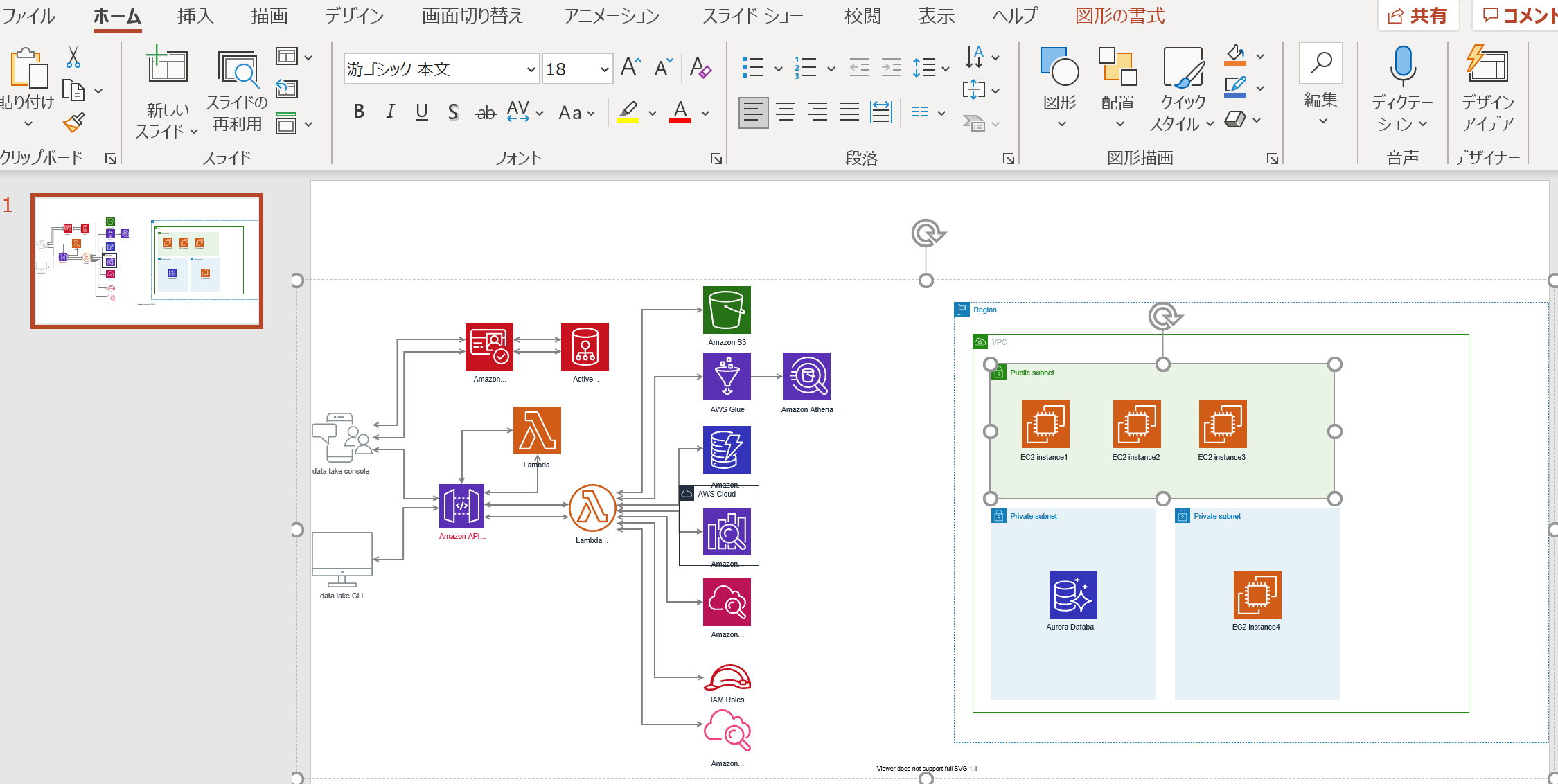Toggle Underline formatting
The height and width of the screenshot is (784, 1558).
point(421,112)
